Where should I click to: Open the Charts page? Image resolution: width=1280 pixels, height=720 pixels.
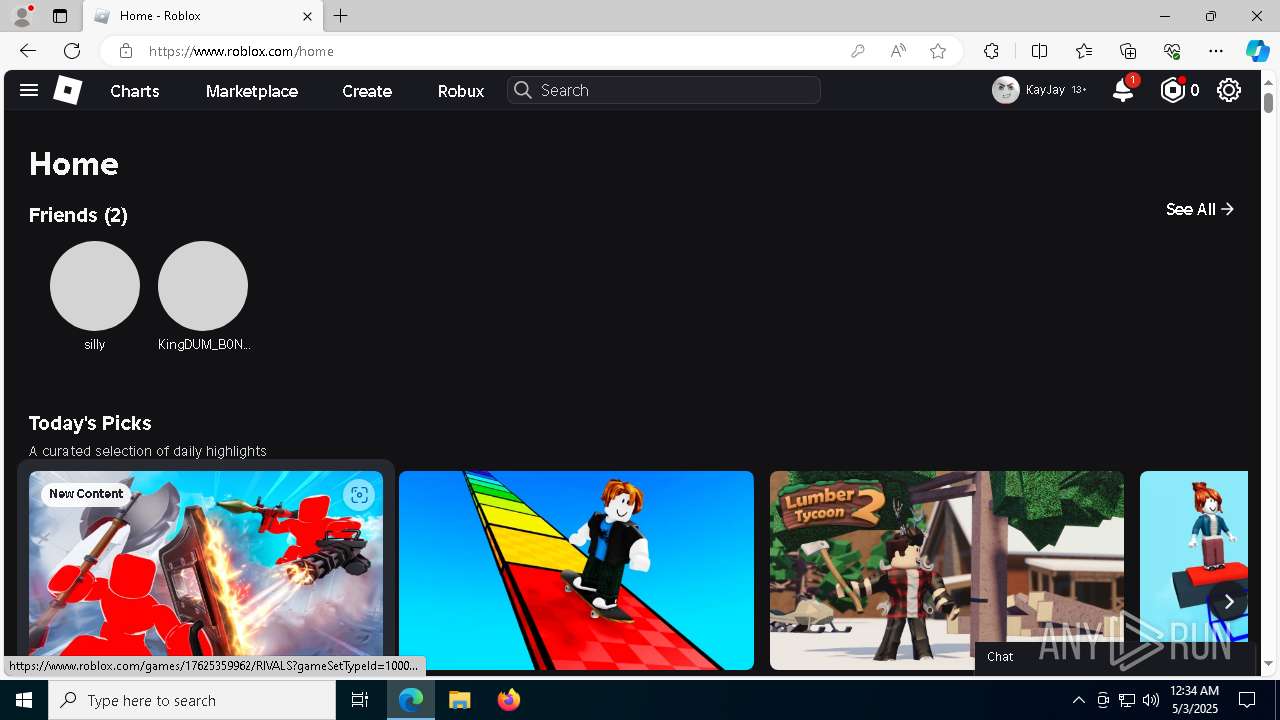[x=135, y=91]
